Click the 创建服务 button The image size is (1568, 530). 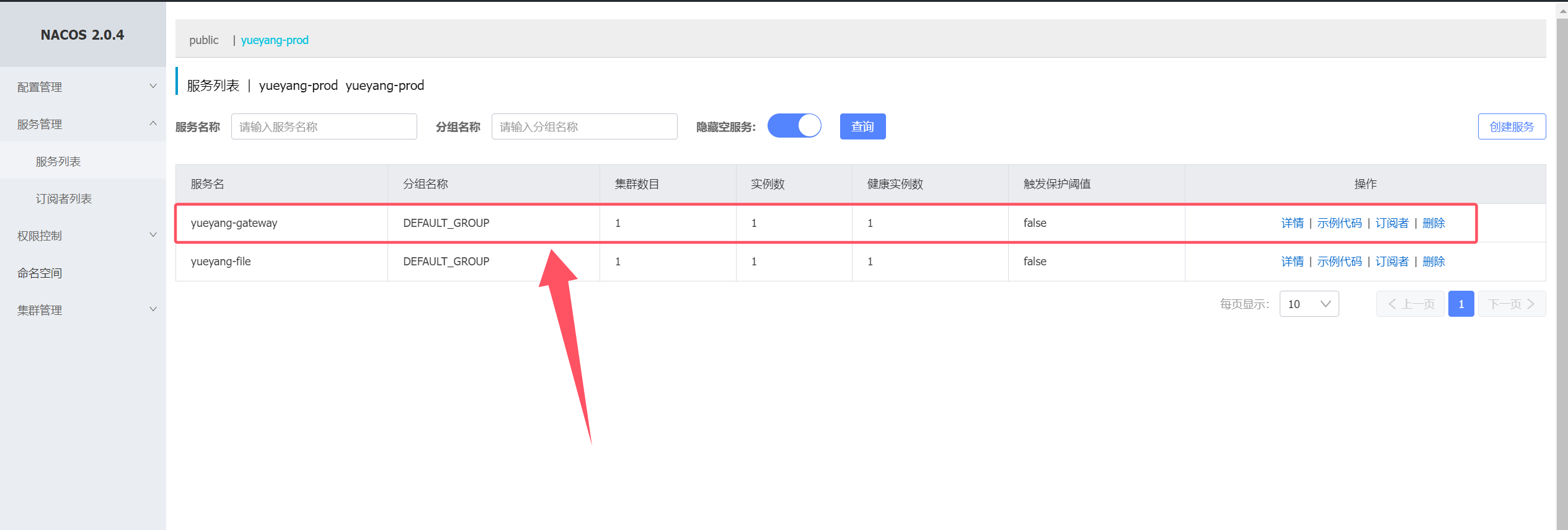[x=1512, y=126]
